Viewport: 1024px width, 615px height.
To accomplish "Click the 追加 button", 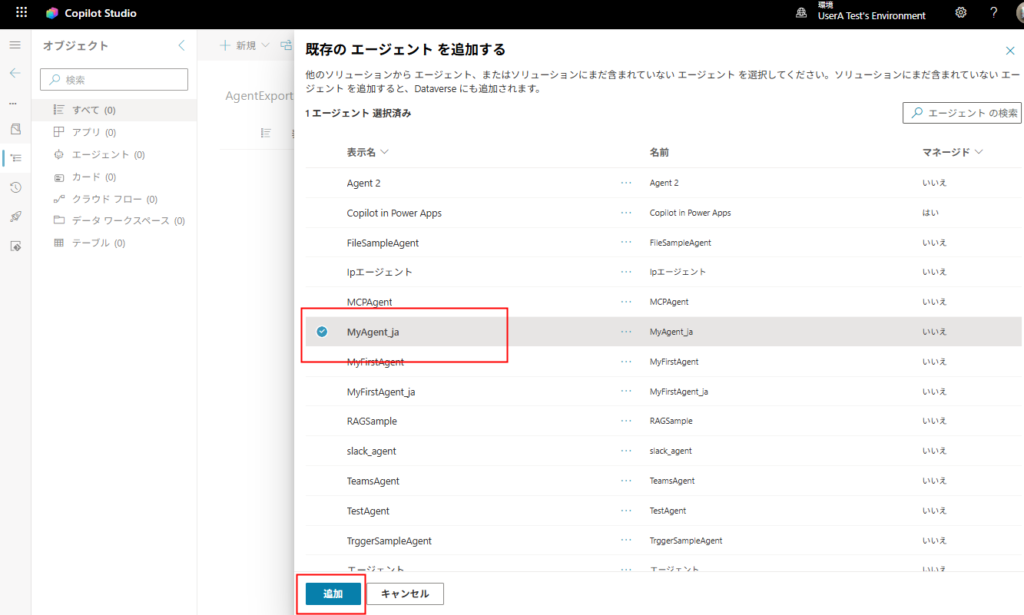I will point(333,594).
